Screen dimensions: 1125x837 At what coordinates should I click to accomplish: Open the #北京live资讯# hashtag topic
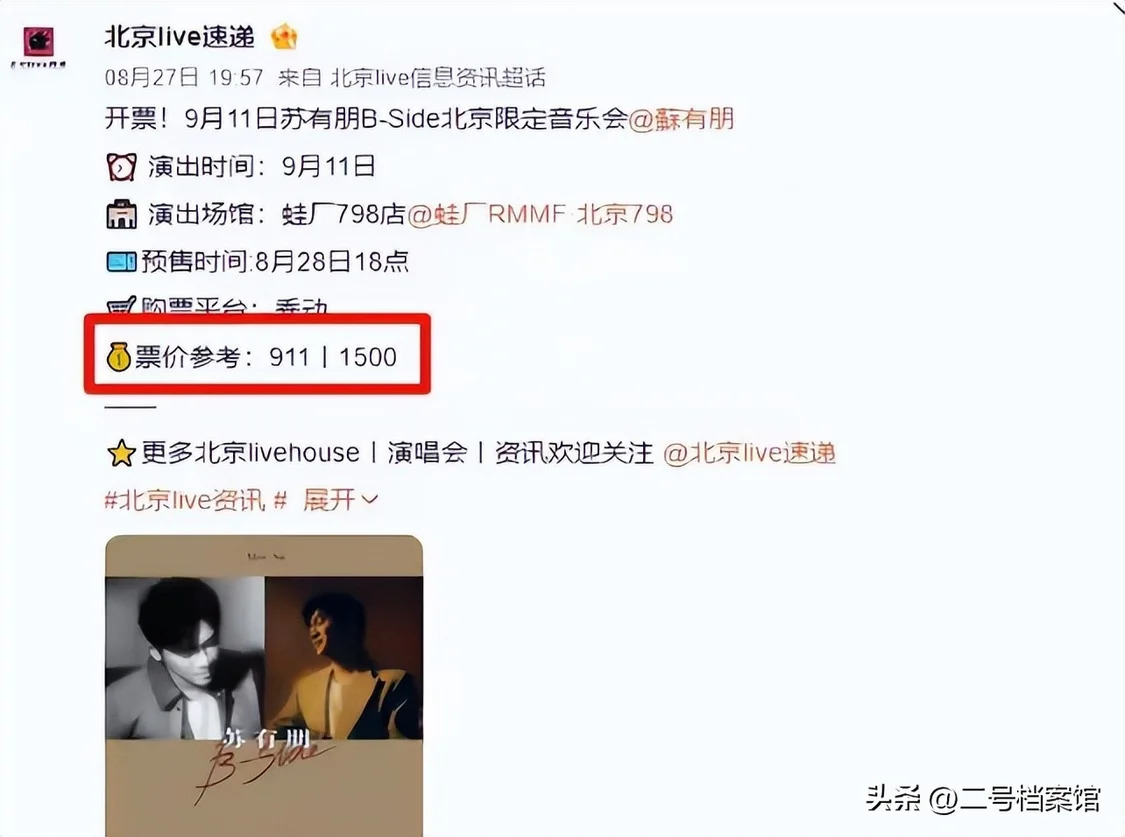[196, 500]
